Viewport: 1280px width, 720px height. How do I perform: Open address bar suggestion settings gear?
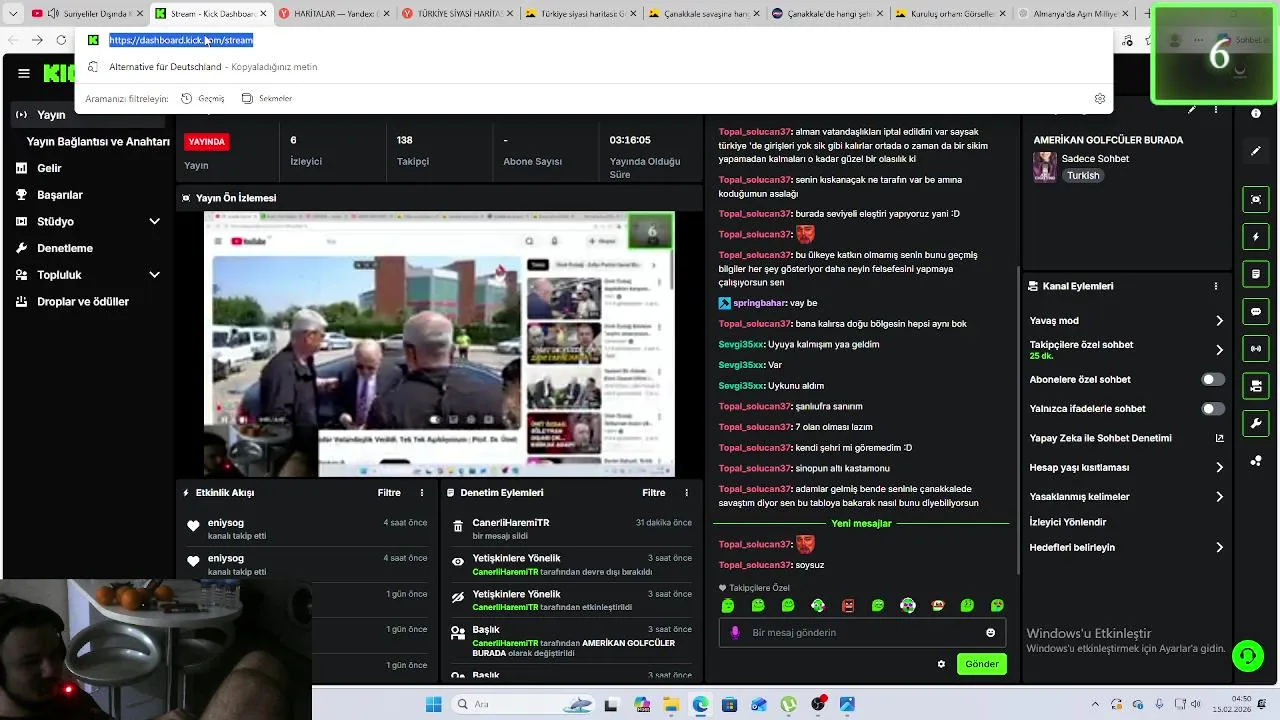click(1100, 99)
